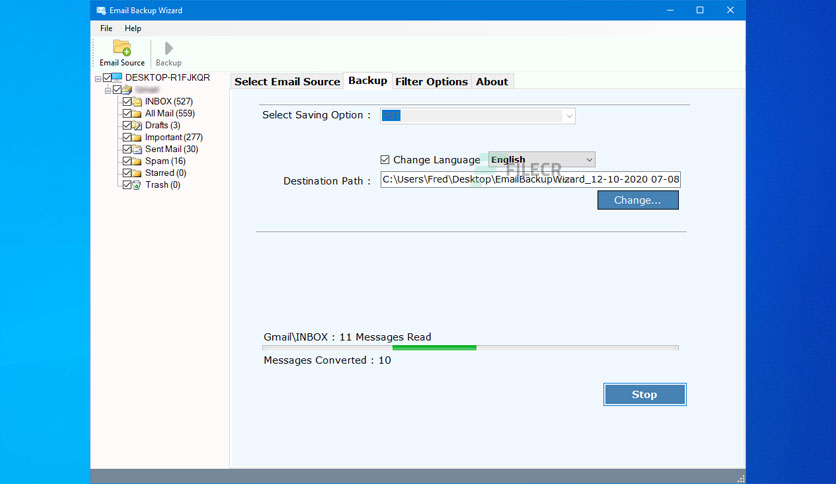Switch to Select Email Source tab
The height and width of the screenshot is (484, 836).
click(x=287, y=82)
